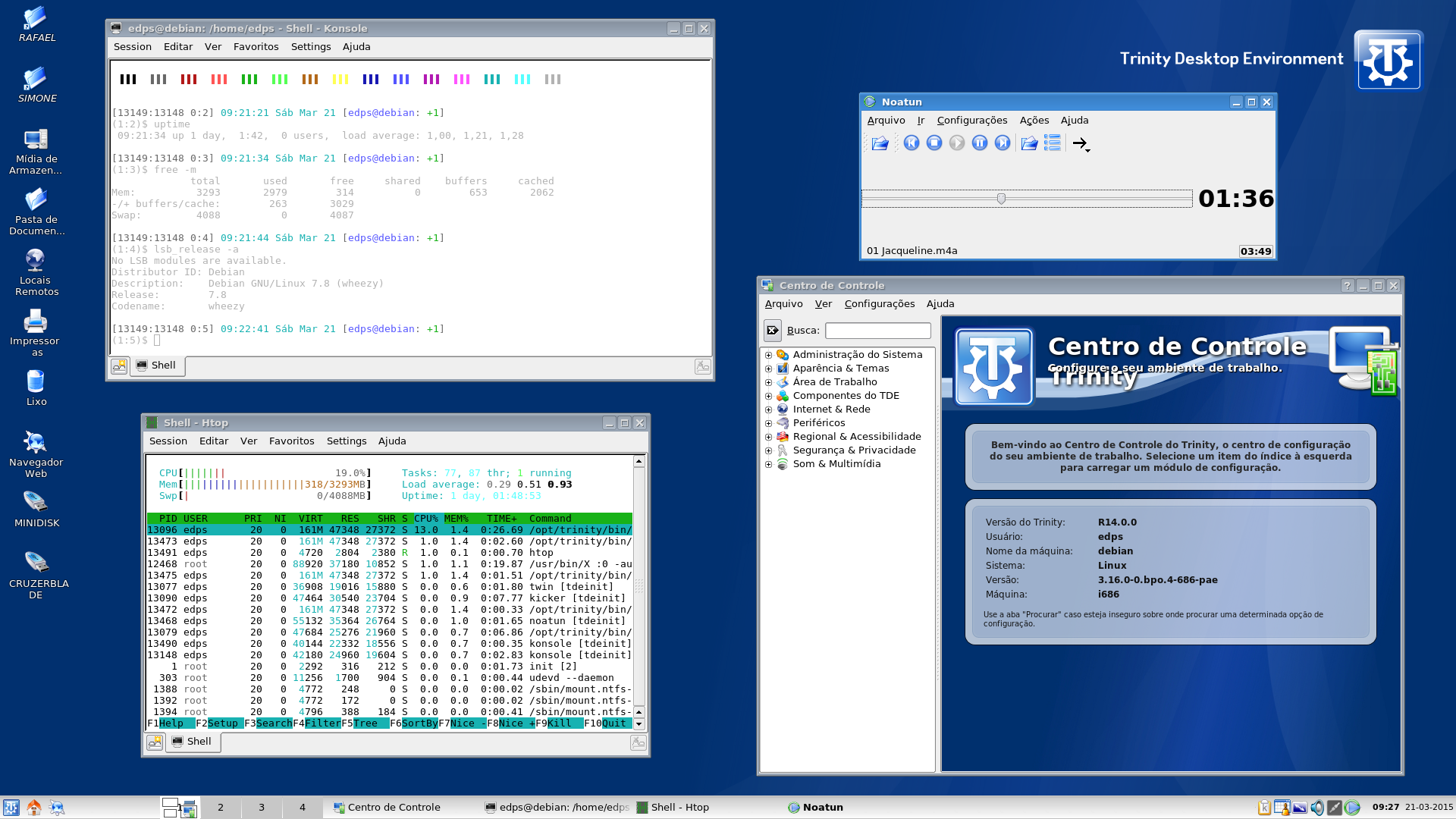
Task: Open Impressoras desktop icon
Action: pos(36,334)
